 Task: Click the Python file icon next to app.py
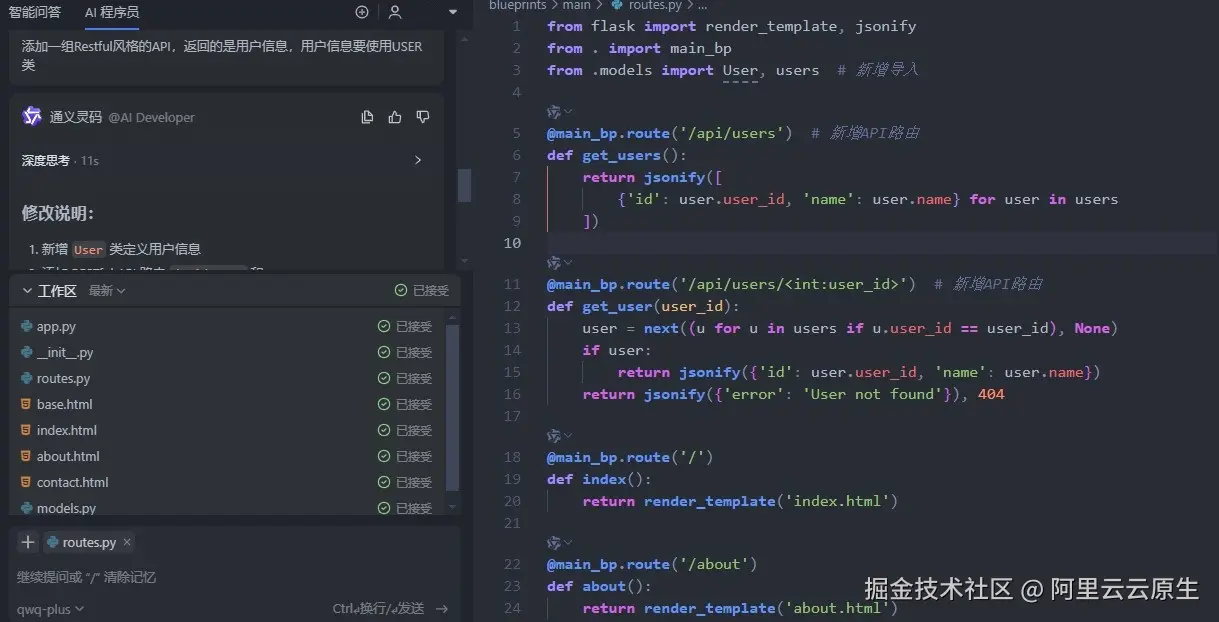27,326
